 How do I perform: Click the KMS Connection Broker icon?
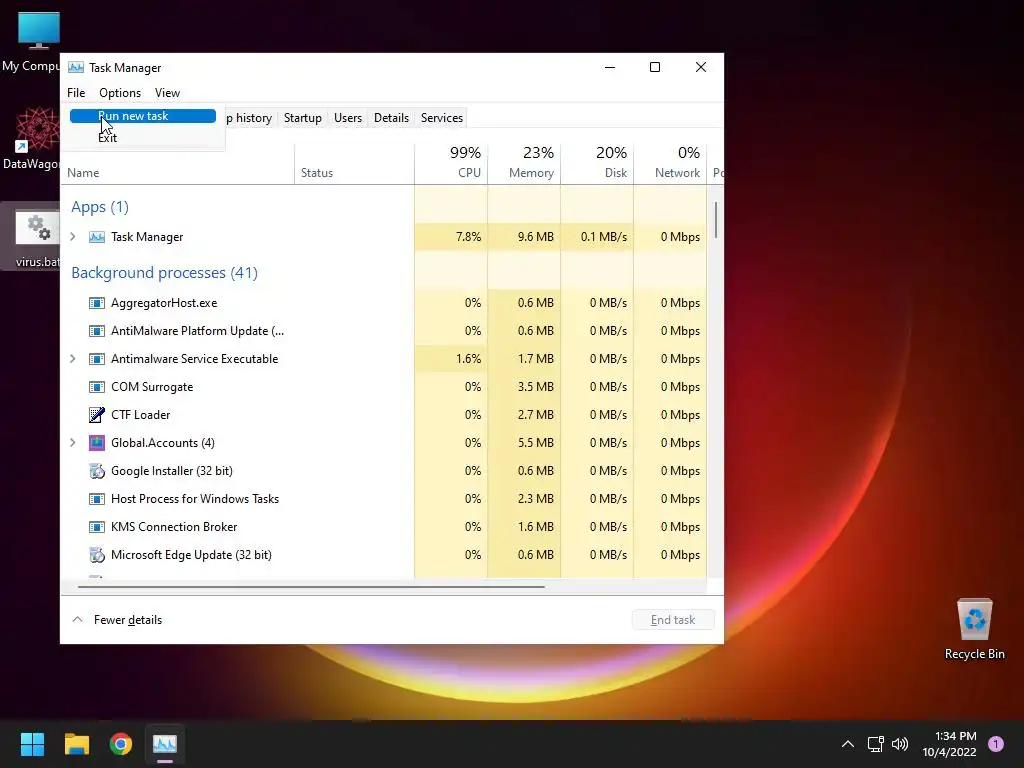[x=97, y=527]
